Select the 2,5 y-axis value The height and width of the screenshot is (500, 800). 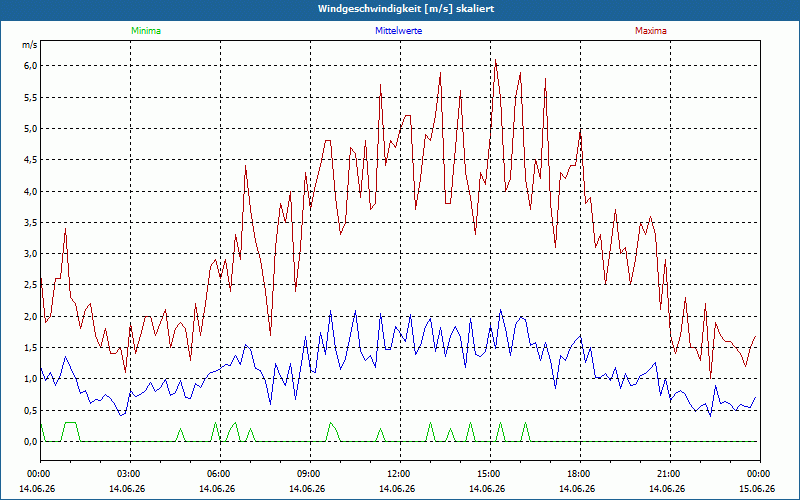(31, 285)
